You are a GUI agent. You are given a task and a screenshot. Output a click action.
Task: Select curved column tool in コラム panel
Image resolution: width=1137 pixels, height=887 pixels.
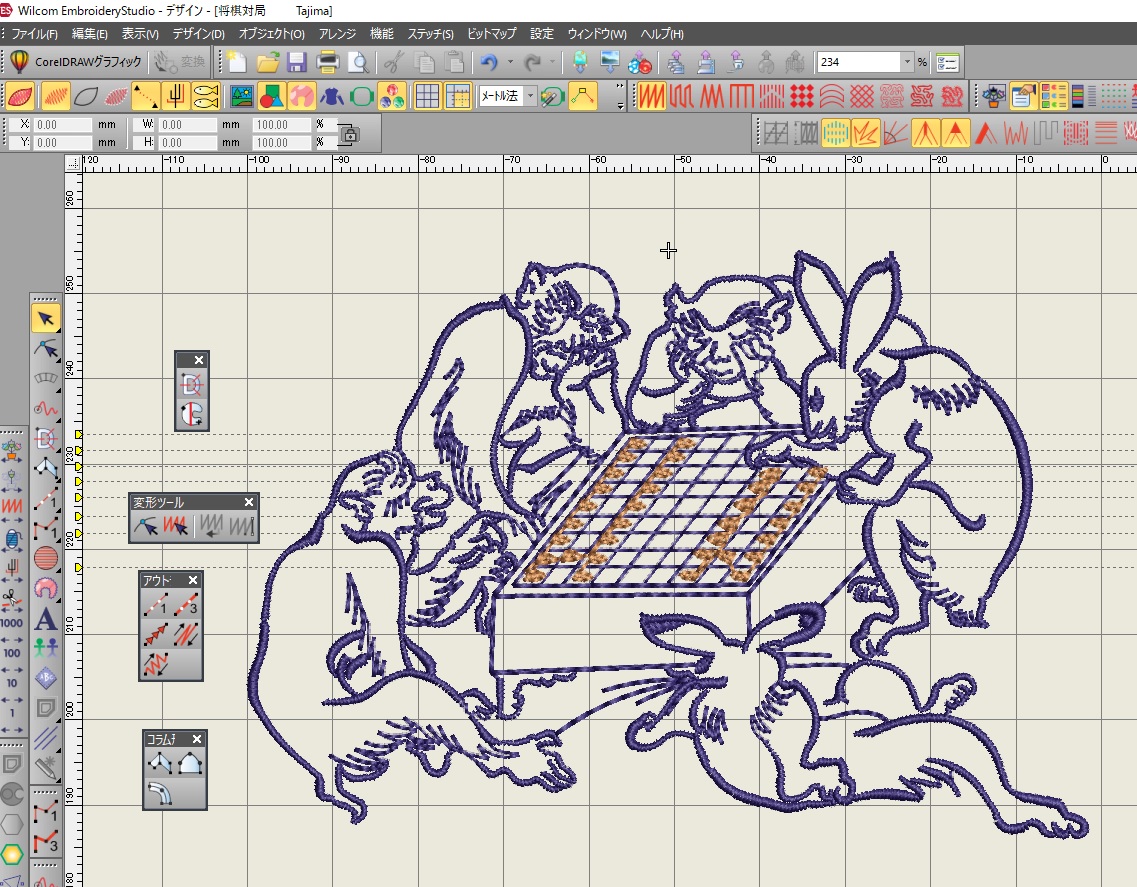pos(160,792)
